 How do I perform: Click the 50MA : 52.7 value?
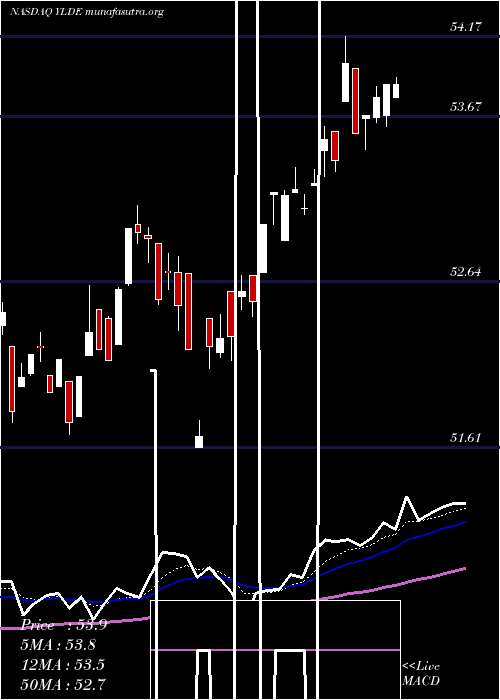click(64, 684)
